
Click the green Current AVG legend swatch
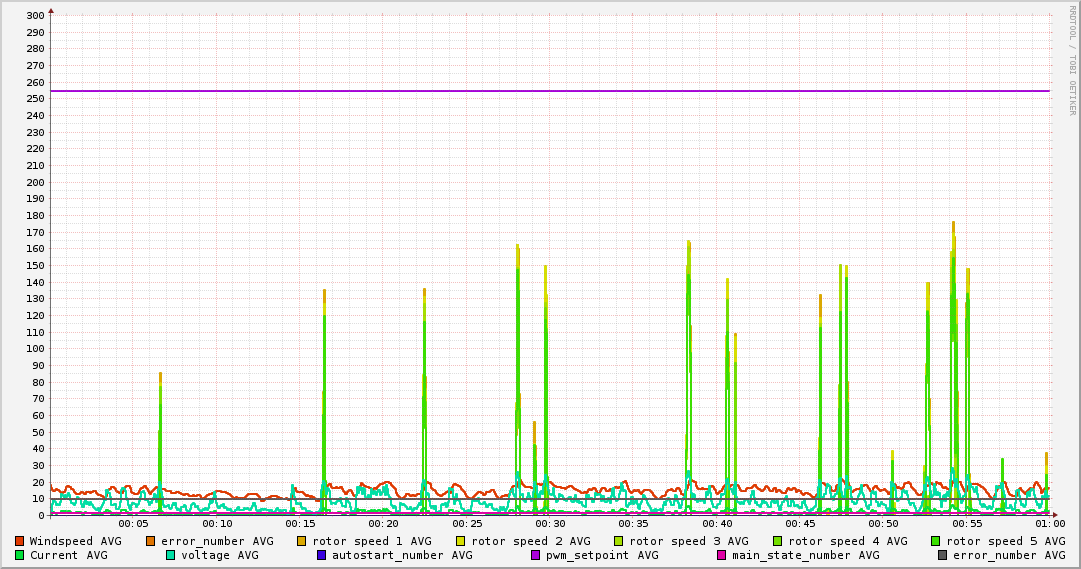[x=19, y=555]
